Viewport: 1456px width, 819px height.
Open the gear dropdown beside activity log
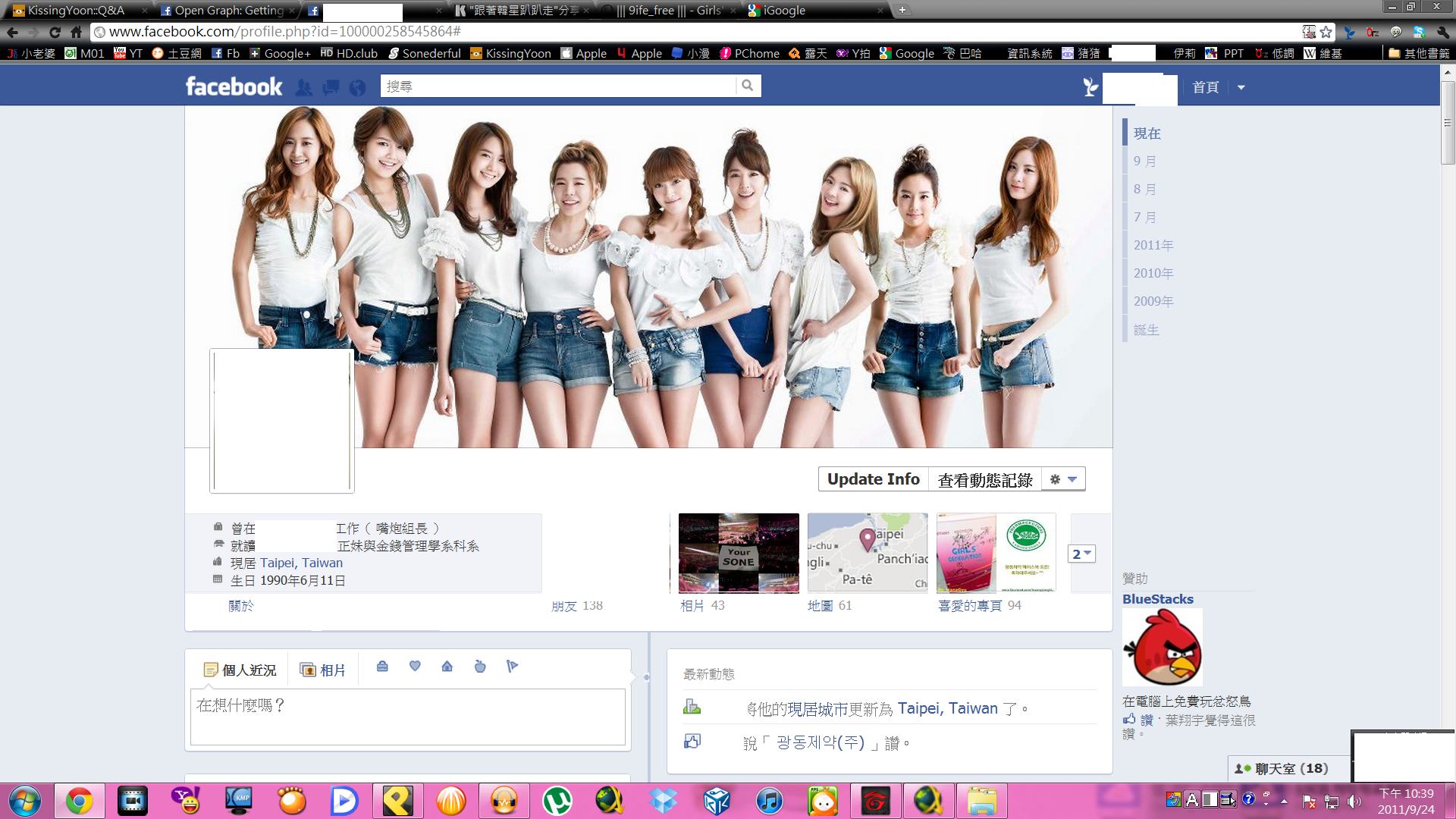click(x=1063, y=479)
